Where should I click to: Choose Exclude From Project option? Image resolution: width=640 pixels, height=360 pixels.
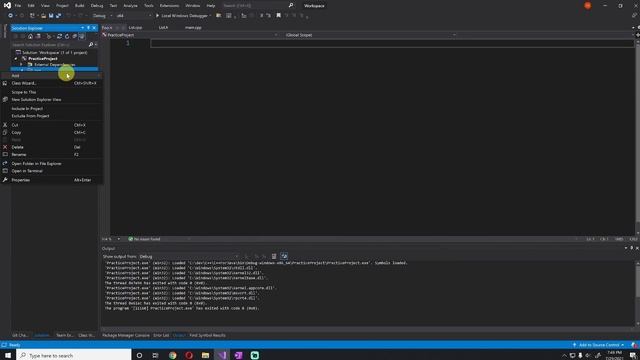click(51, 116)
